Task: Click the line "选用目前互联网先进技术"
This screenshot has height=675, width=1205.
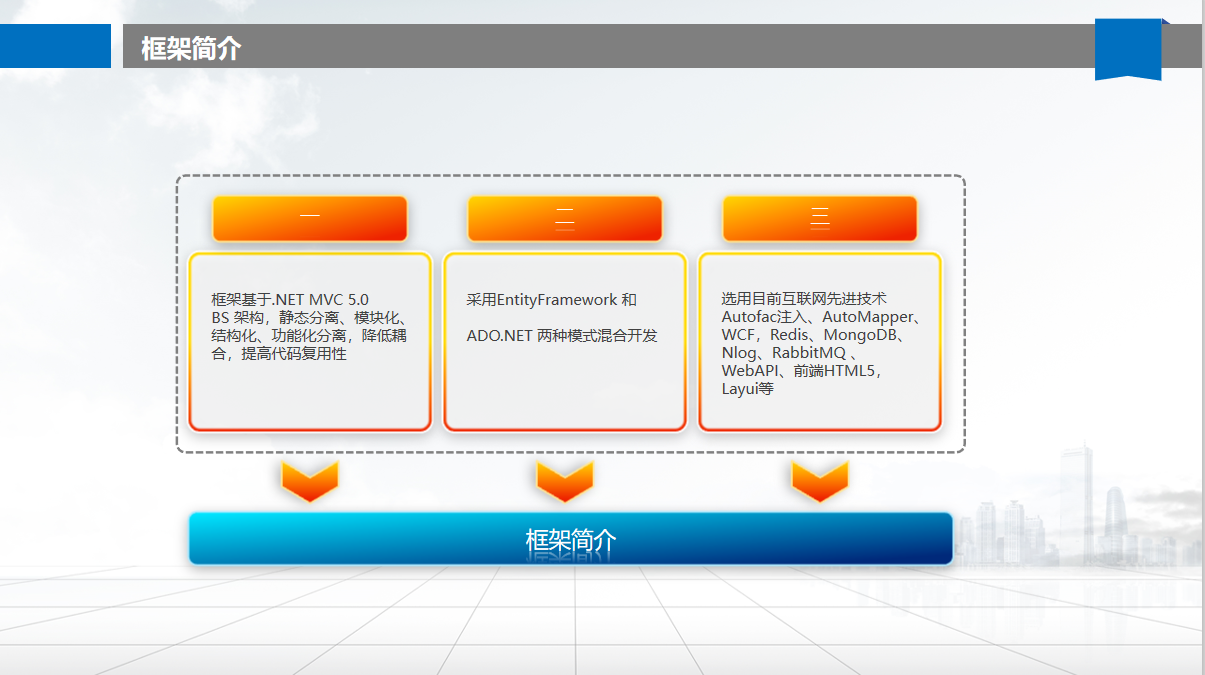Action: [804, 299]
